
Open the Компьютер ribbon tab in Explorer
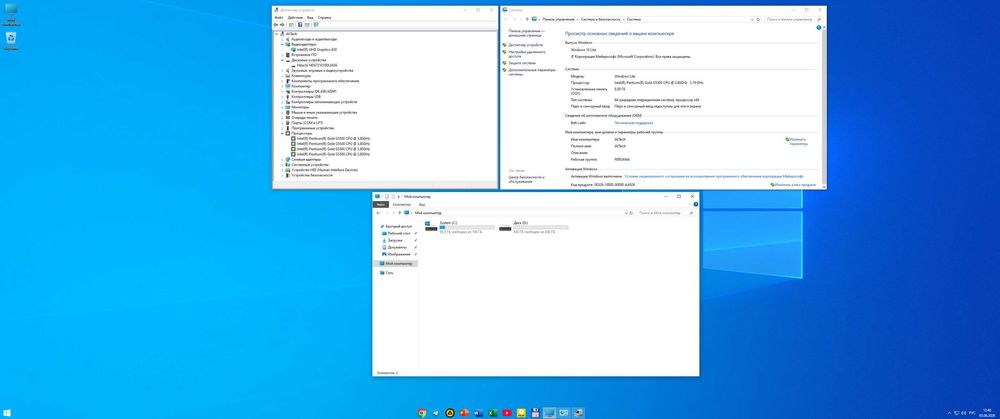[402, 205]
